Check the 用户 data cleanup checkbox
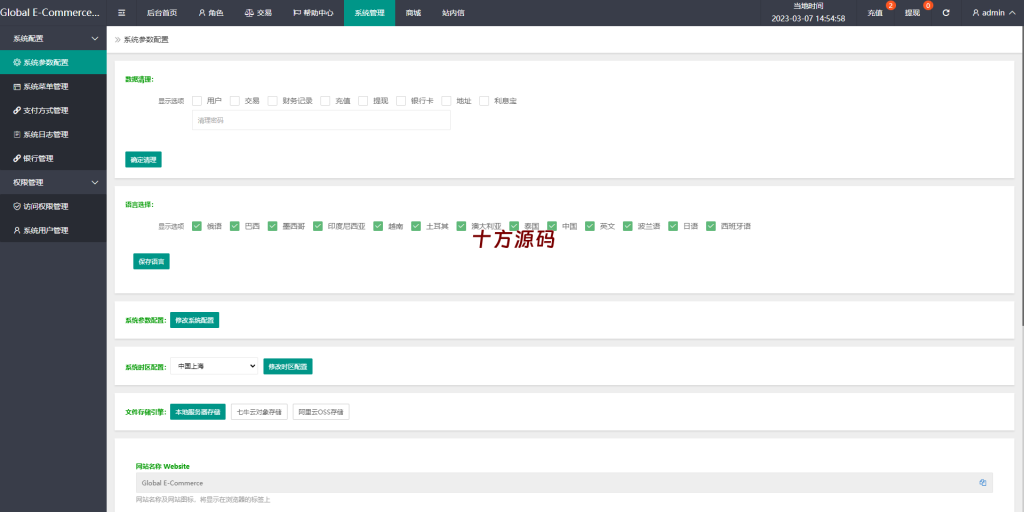Viewport: 1024px width, 512px height. pos(197,101)
